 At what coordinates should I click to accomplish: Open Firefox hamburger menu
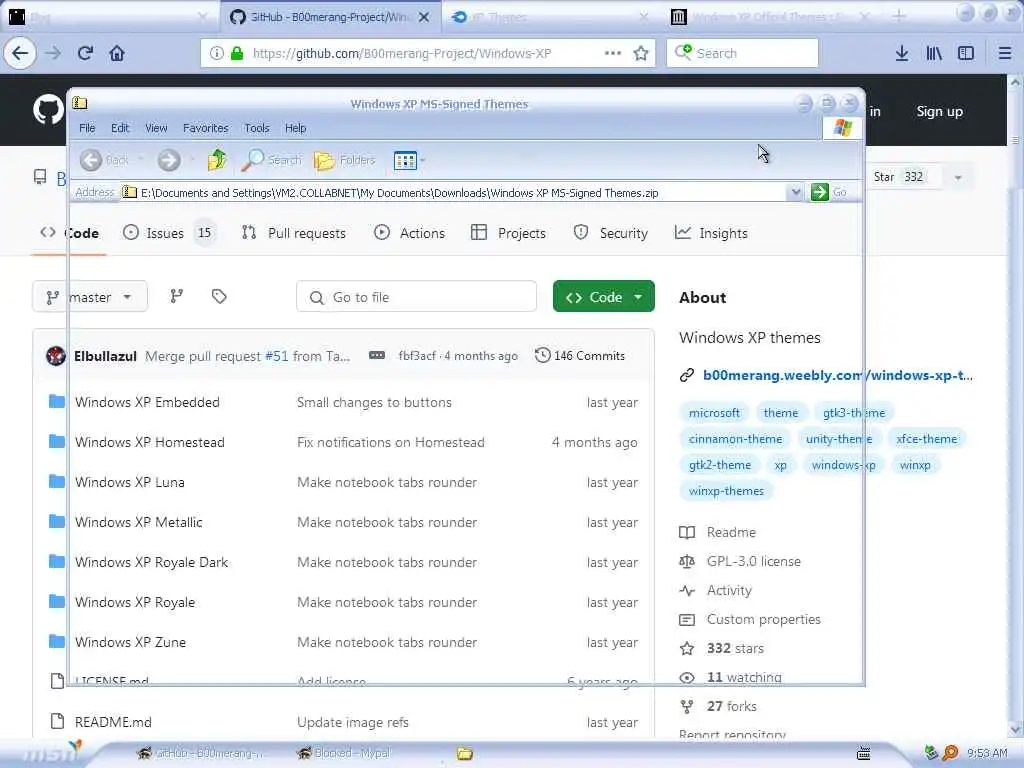[x=1005, y=53]
